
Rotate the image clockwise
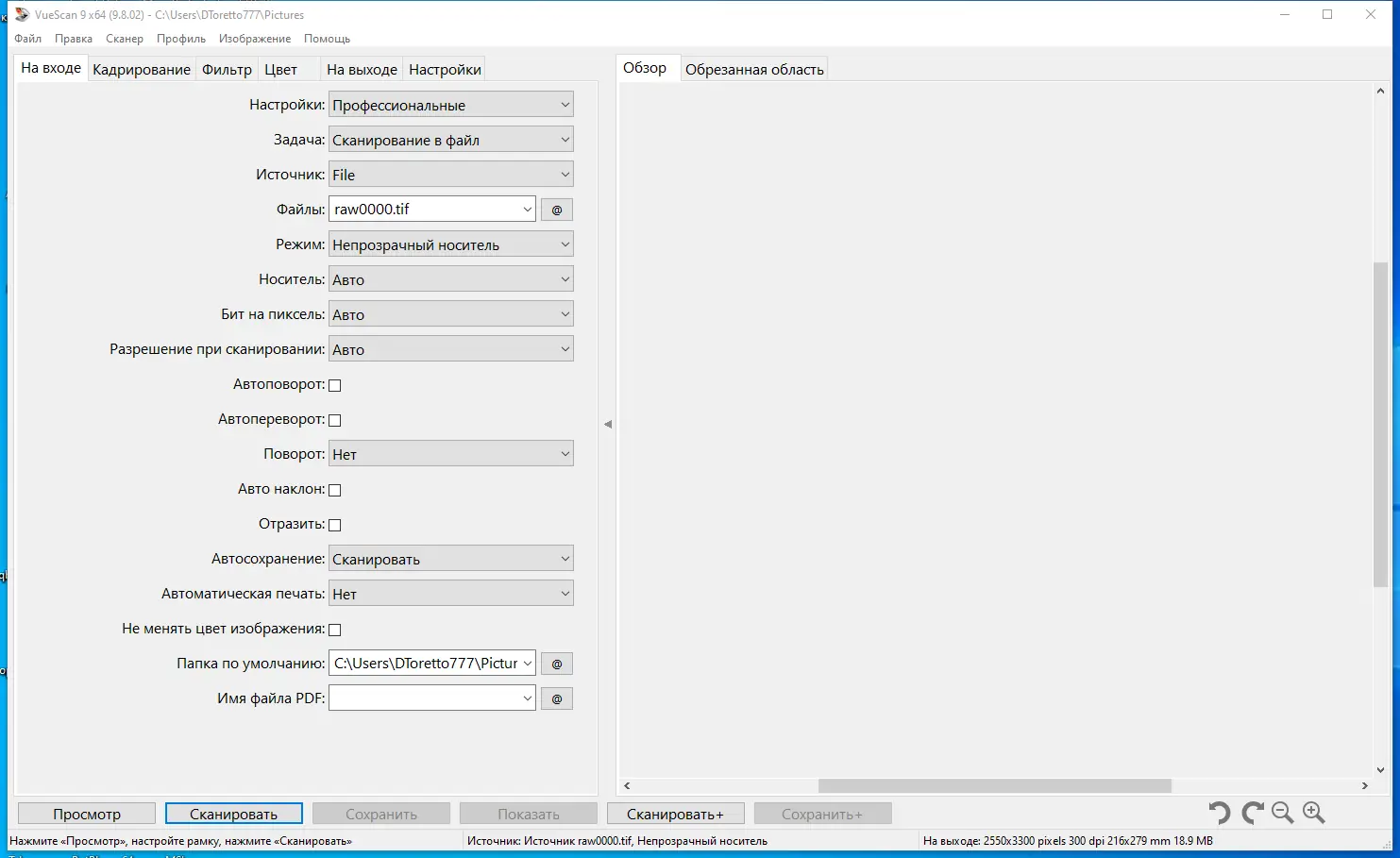pyautogui.click(x=1253, y=813)
